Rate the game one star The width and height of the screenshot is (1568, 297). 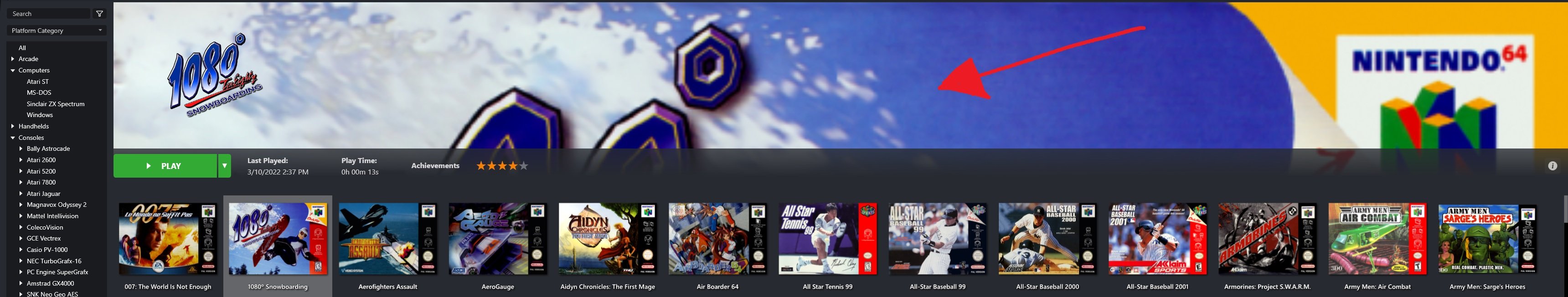tap(481, 165)
